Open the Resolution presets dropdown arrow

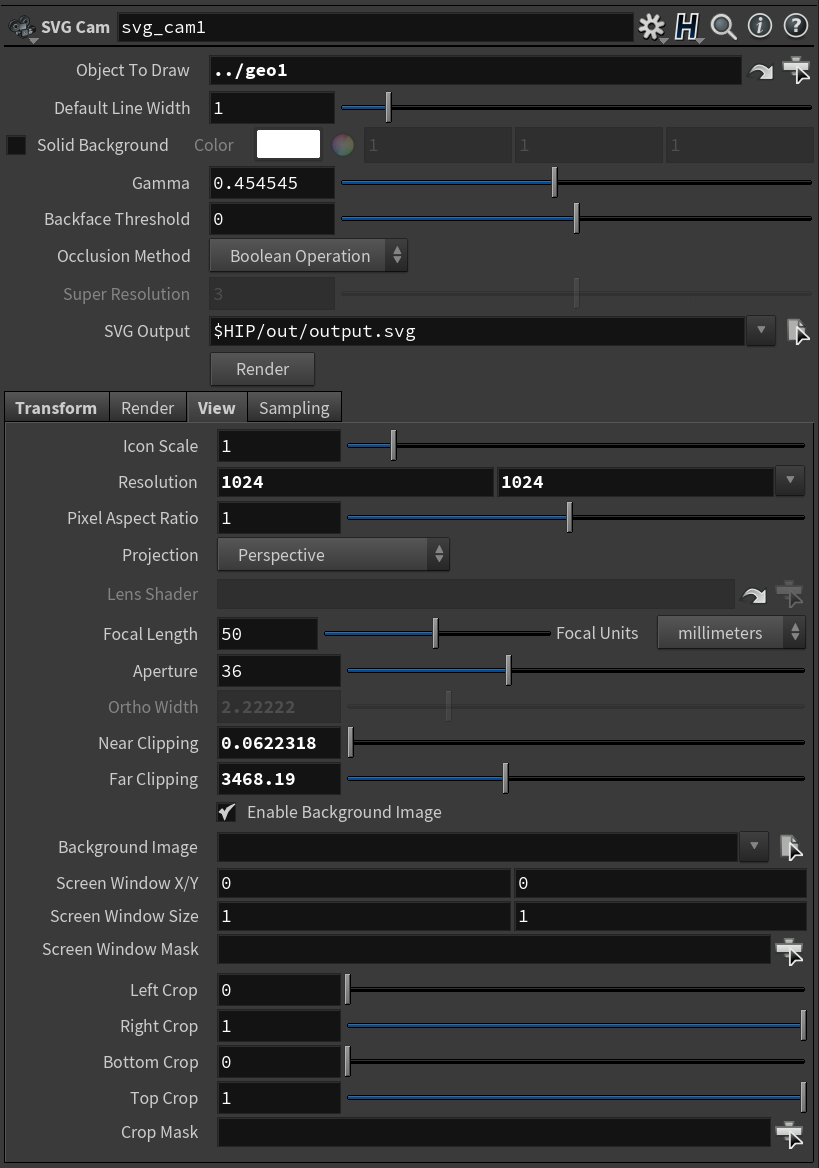click(790, 482)
